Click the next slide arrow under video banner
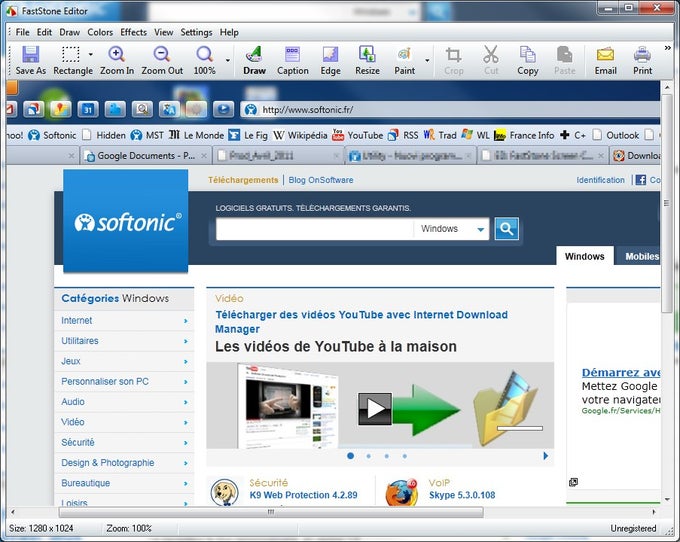This screenshot has width=680, height=542. coord(546,456)
